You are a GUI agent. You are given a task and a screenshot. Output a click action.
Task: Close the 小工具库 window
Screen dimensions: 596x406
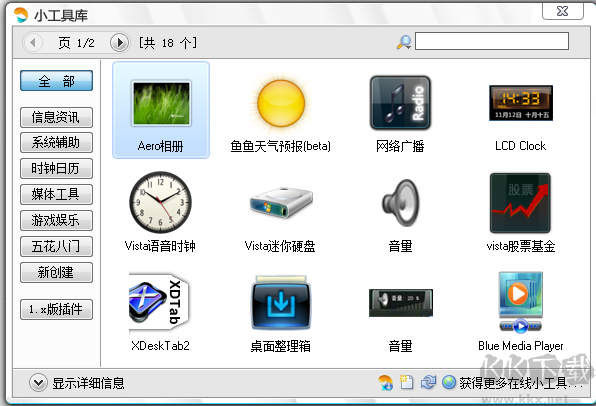[563, 11]
